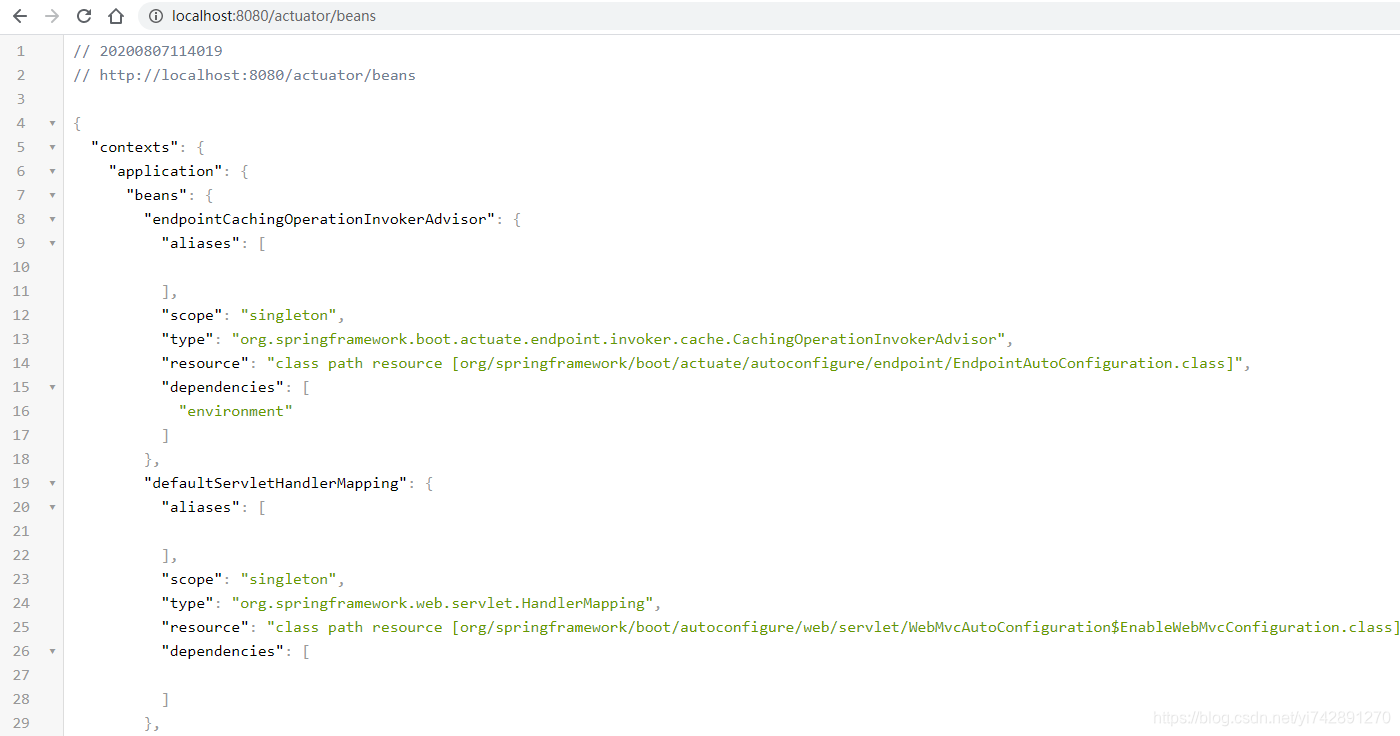Screen dimensions: 1400x736
Task: Collapse the "beans" node arrow at line 7
Action: click(x=52, y=195)
